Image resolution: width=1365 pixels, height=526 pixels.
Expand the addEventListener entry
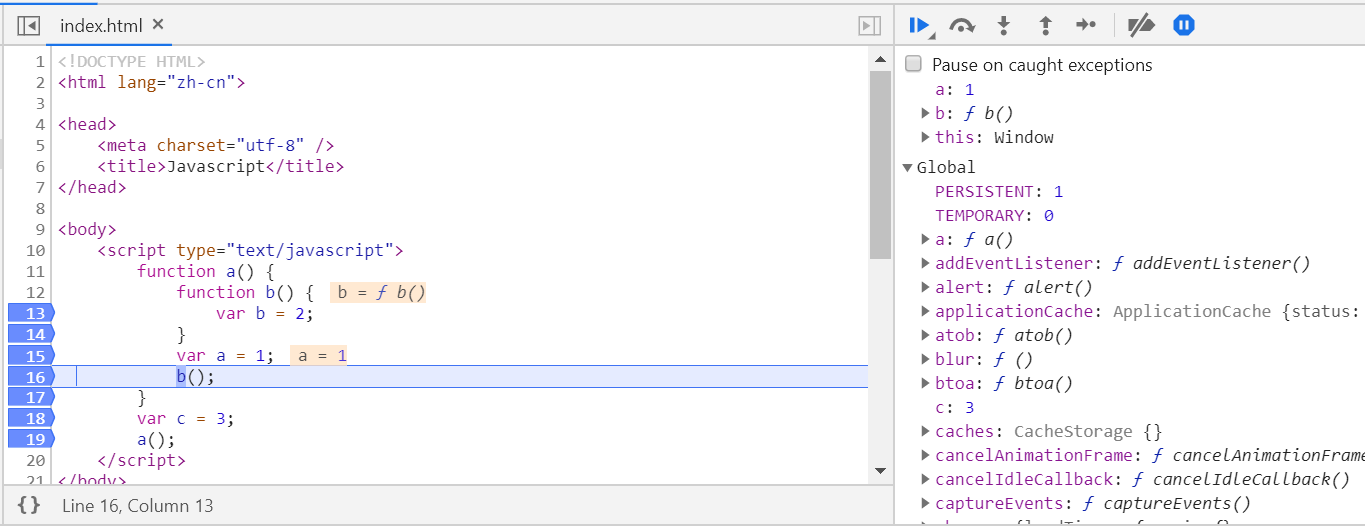pos(926,263)
